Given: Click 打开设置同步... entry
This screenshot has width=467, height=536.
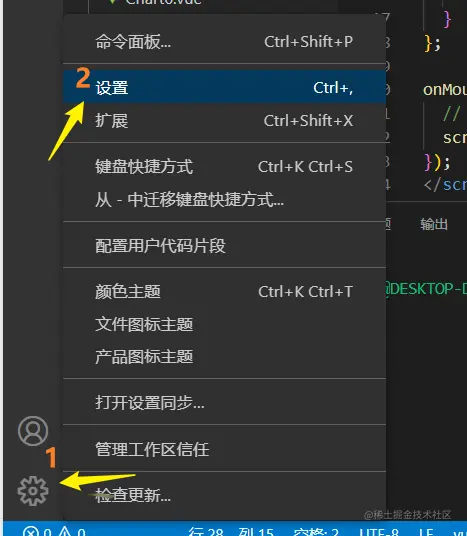Looking at the screenshot, I should (225, 402).
